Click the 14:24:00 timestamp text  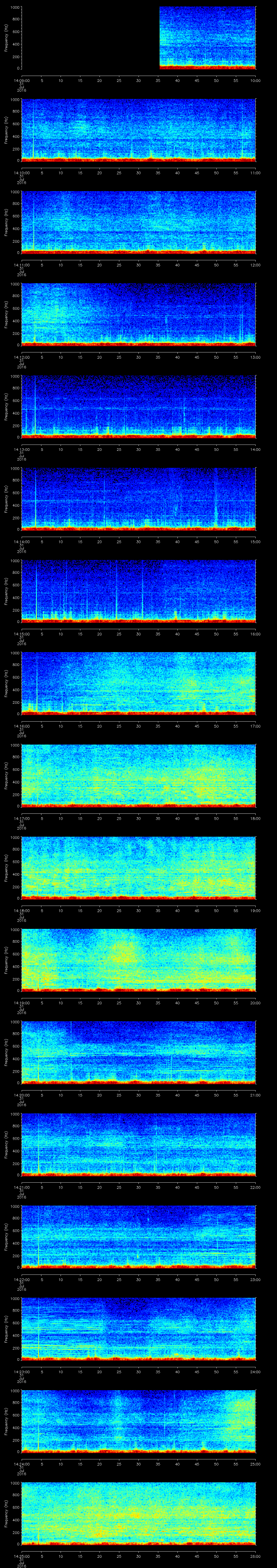click(22, 1464)
